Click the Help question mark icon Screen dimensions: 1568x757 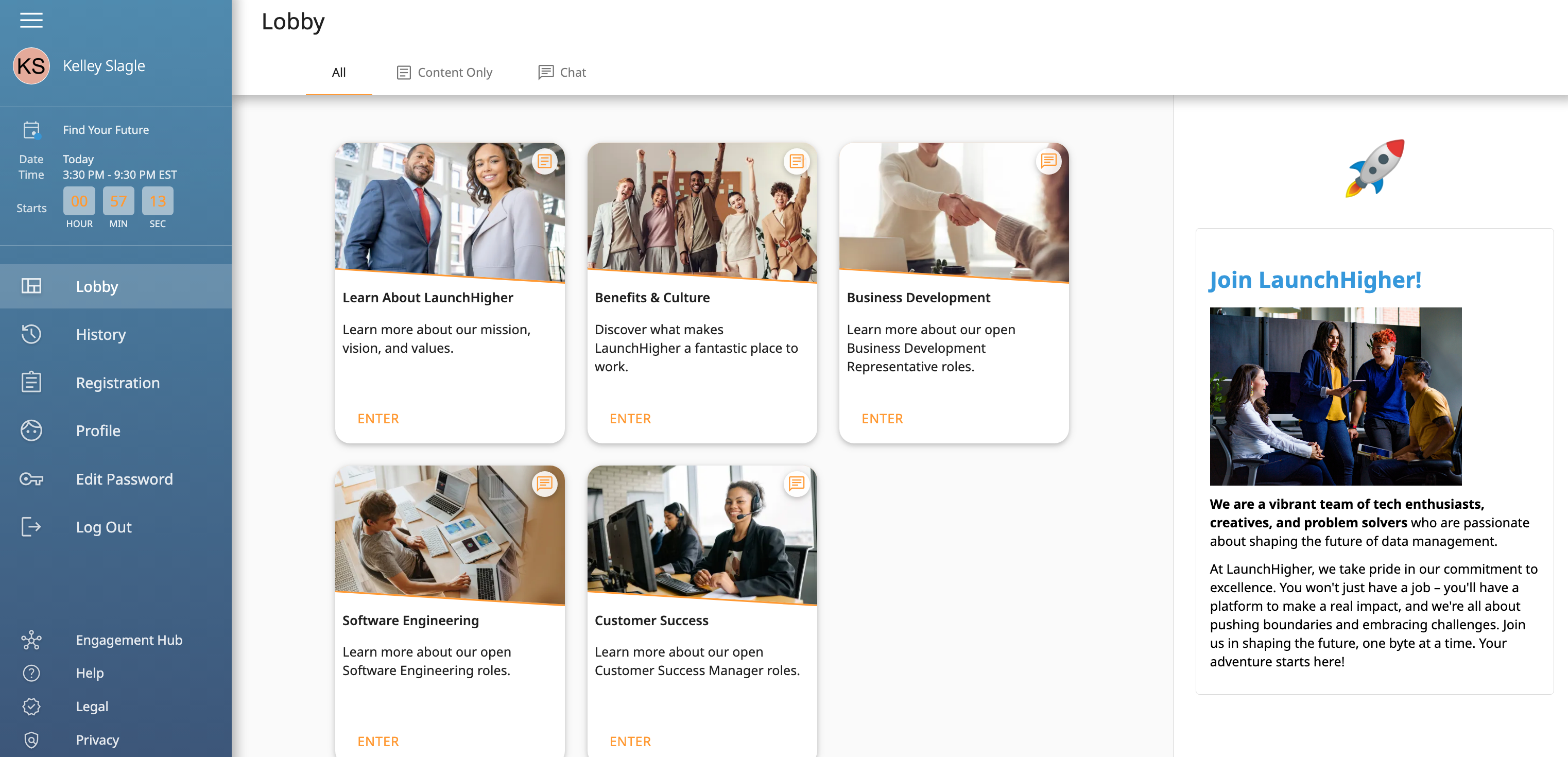click(31, 673)
